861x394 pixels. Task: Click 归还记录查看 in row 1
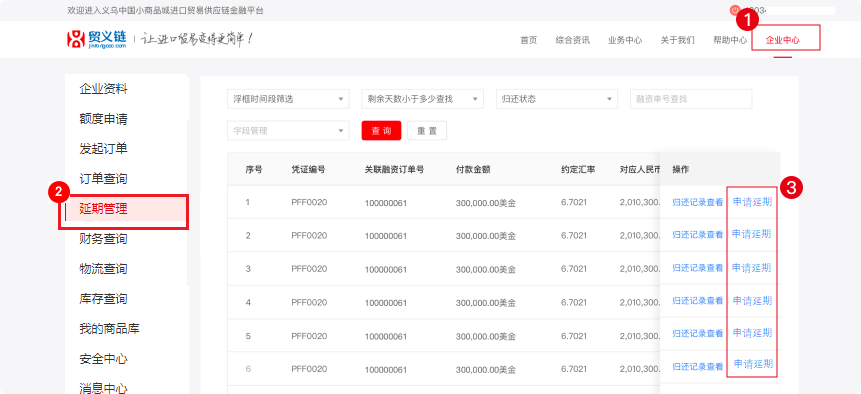pos(697,202)
